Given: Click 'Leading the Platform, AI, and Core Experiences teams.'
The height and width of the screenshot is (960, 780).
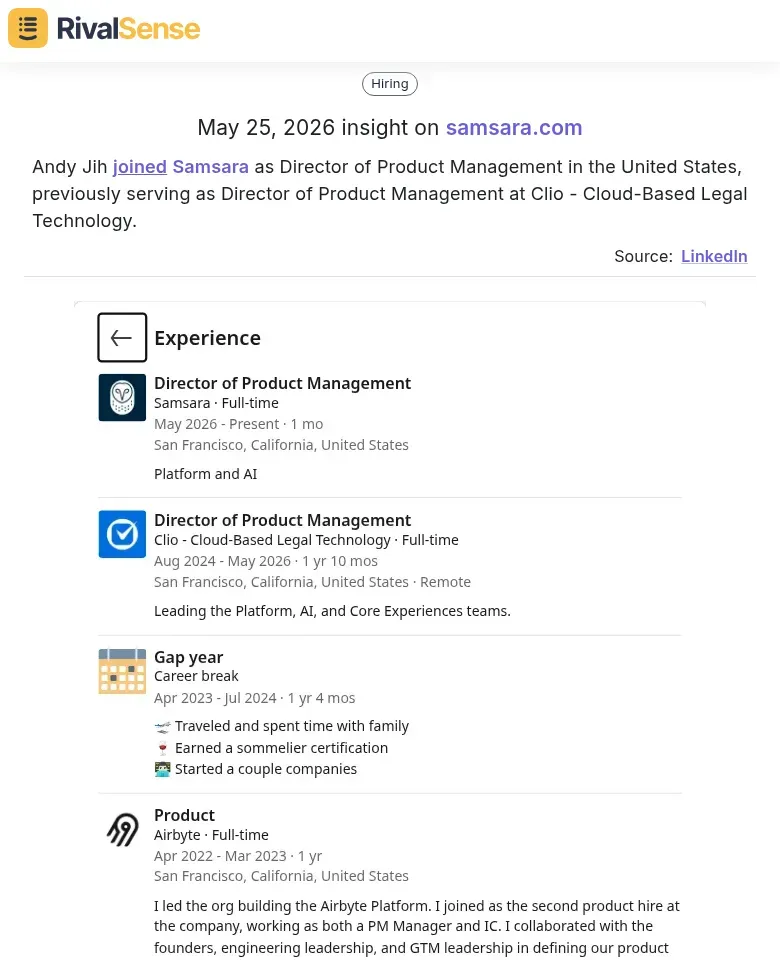Looking at the screenshot, I should tap(332, 611).
